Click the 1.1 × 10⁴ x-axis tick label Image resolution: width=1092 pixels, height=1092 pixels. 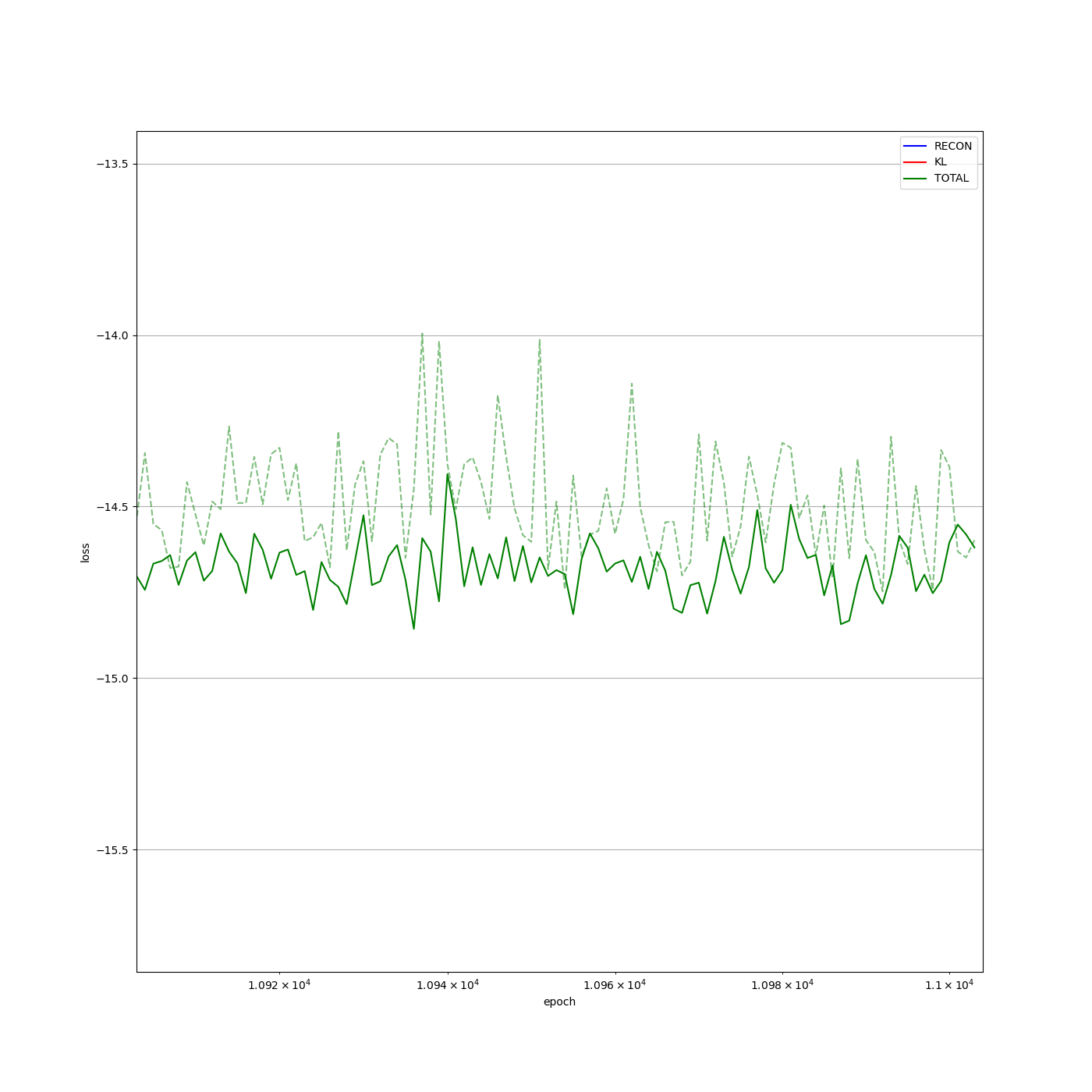(x=949, y=985)
